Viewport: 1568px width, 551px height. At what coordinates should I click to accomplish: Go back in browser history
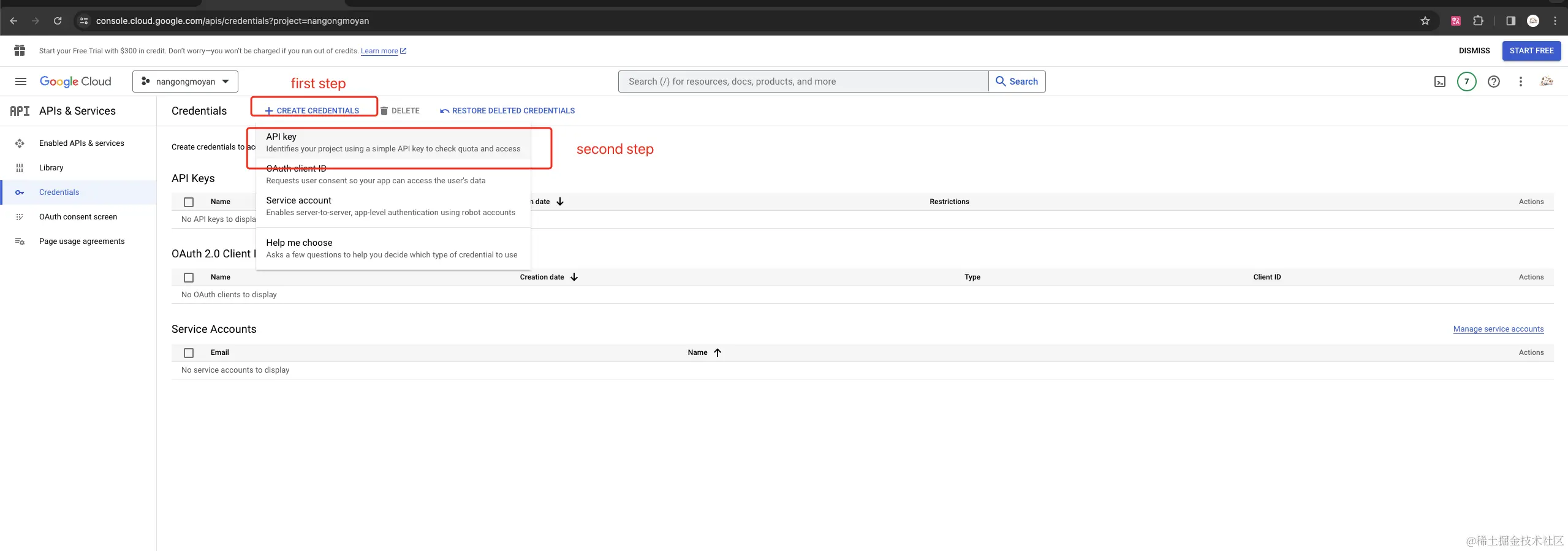point(13,21)
